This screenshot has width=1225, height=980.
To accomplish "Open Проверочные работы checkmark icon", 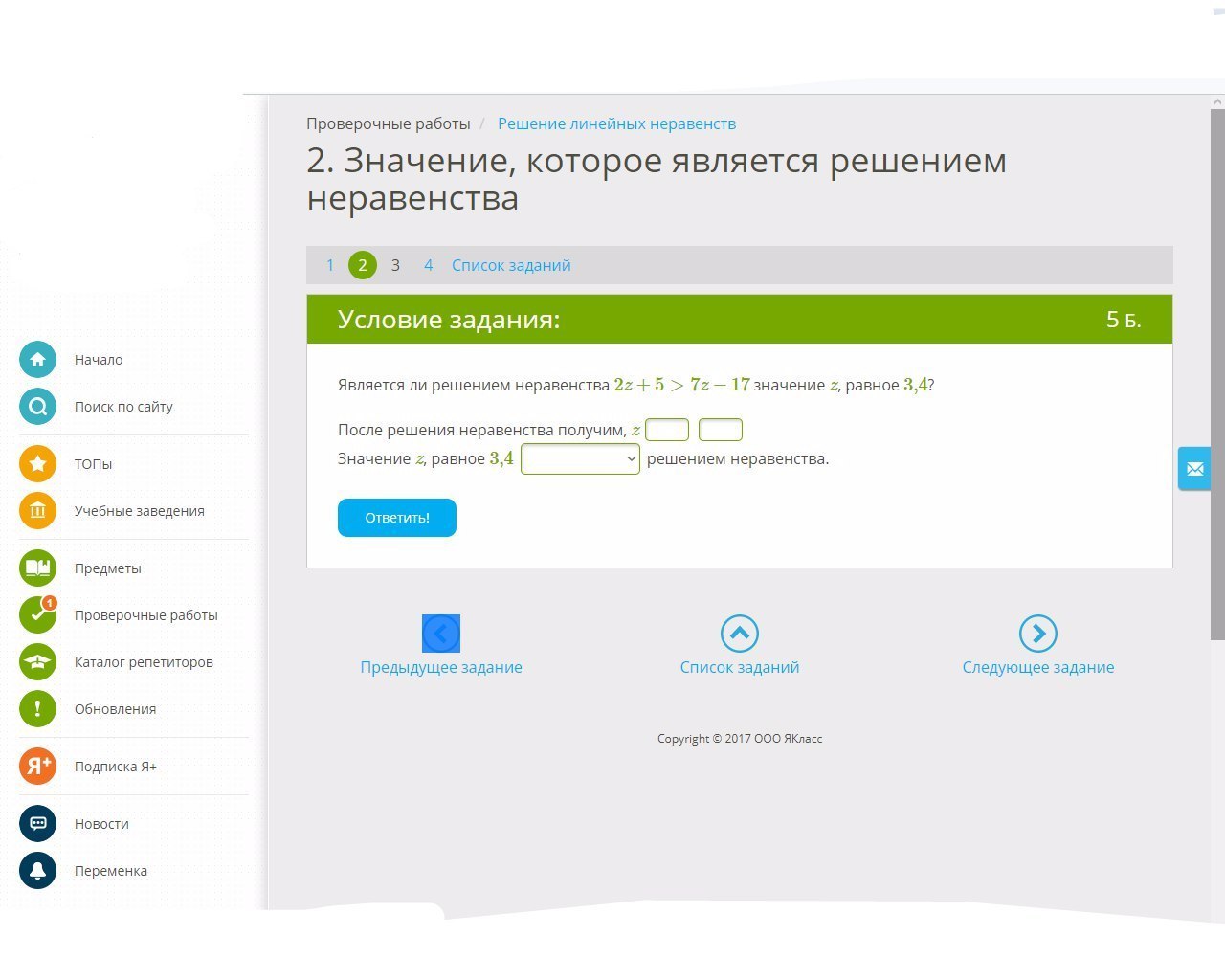I will pos(37,615).
